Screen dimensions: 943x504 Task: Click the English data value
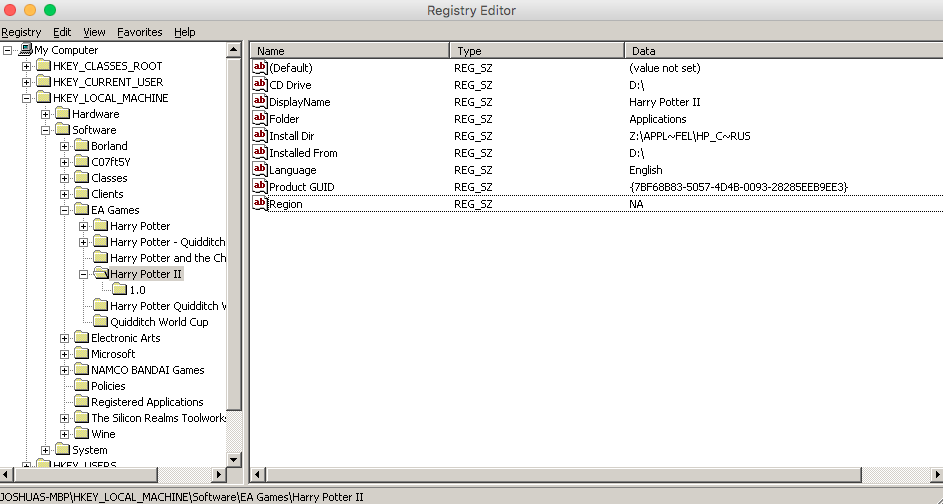[646, 170]
